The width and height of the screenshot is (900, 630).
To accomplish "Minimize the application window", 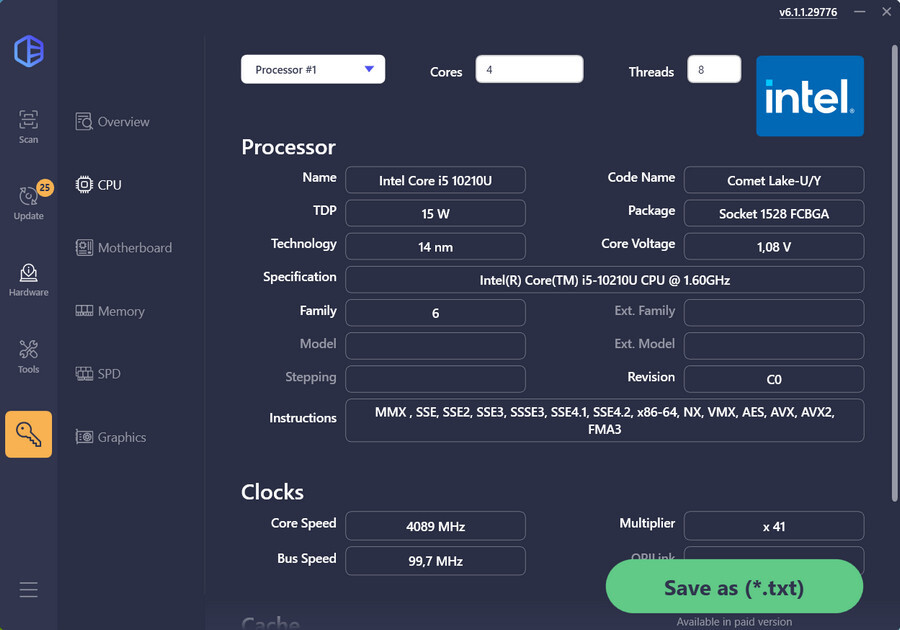I will click(859, 11).
